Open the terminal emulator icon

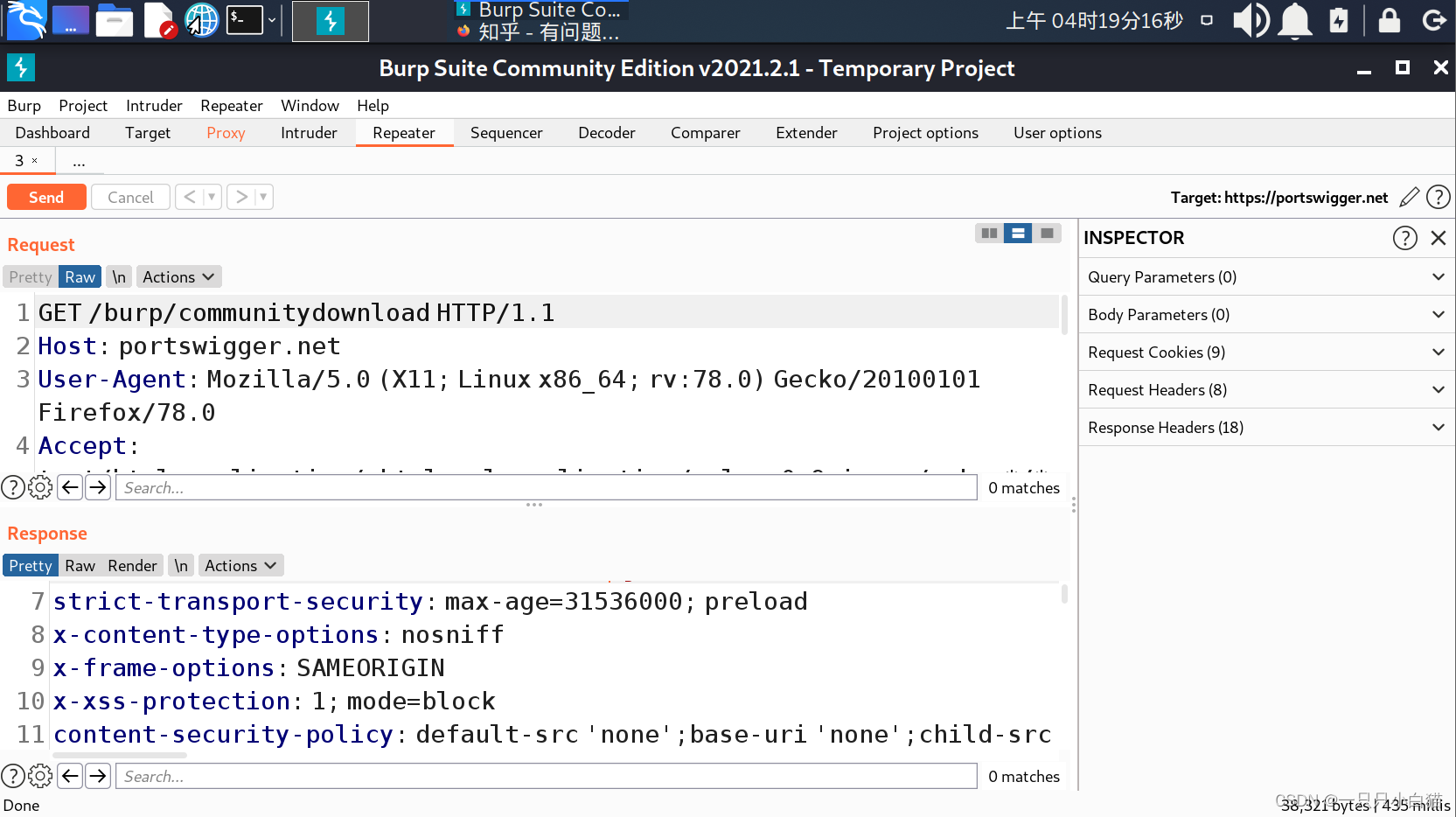(245, 20)
